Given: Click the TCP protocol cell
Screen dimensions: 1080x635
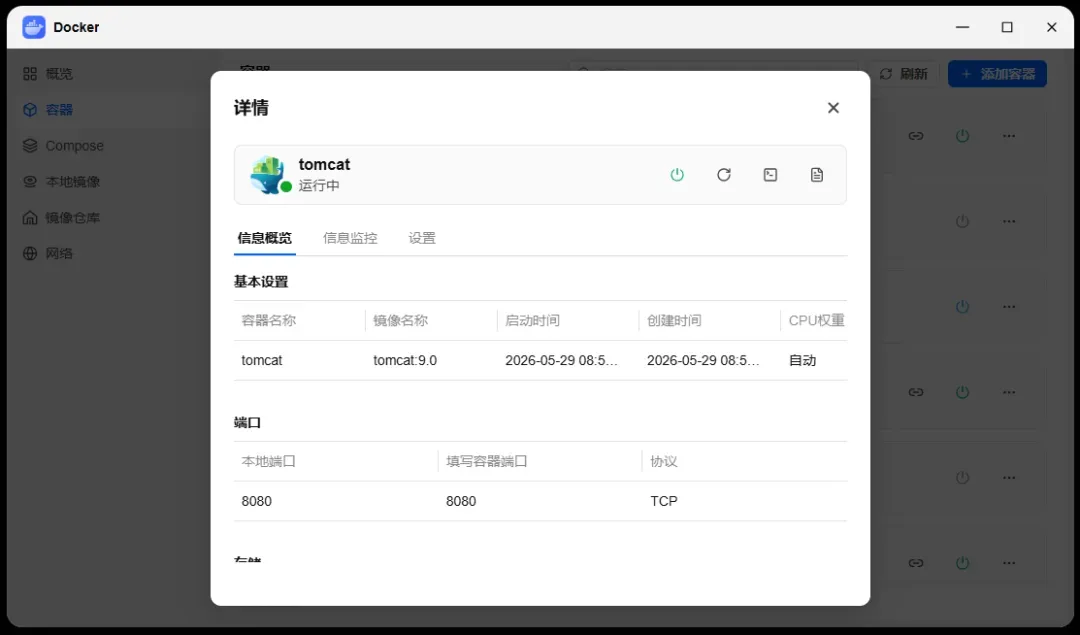Looking at the screenshot, I should click(664, 501).
